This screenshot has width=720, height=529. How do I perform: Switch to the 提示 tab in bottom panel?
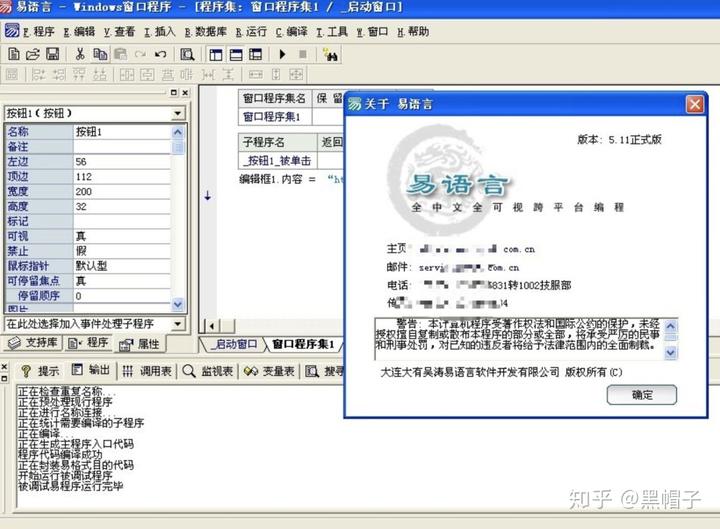pos(40,371)
